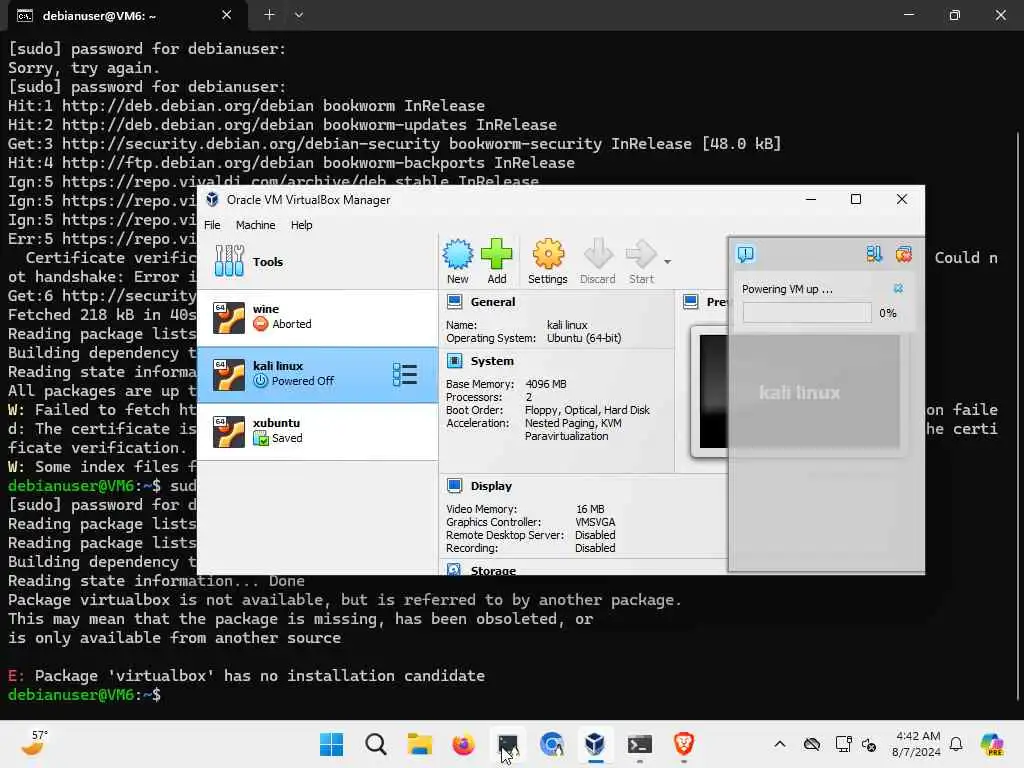
Task: Open the clock showing 4:42 AM
Action: coord(917,744)
